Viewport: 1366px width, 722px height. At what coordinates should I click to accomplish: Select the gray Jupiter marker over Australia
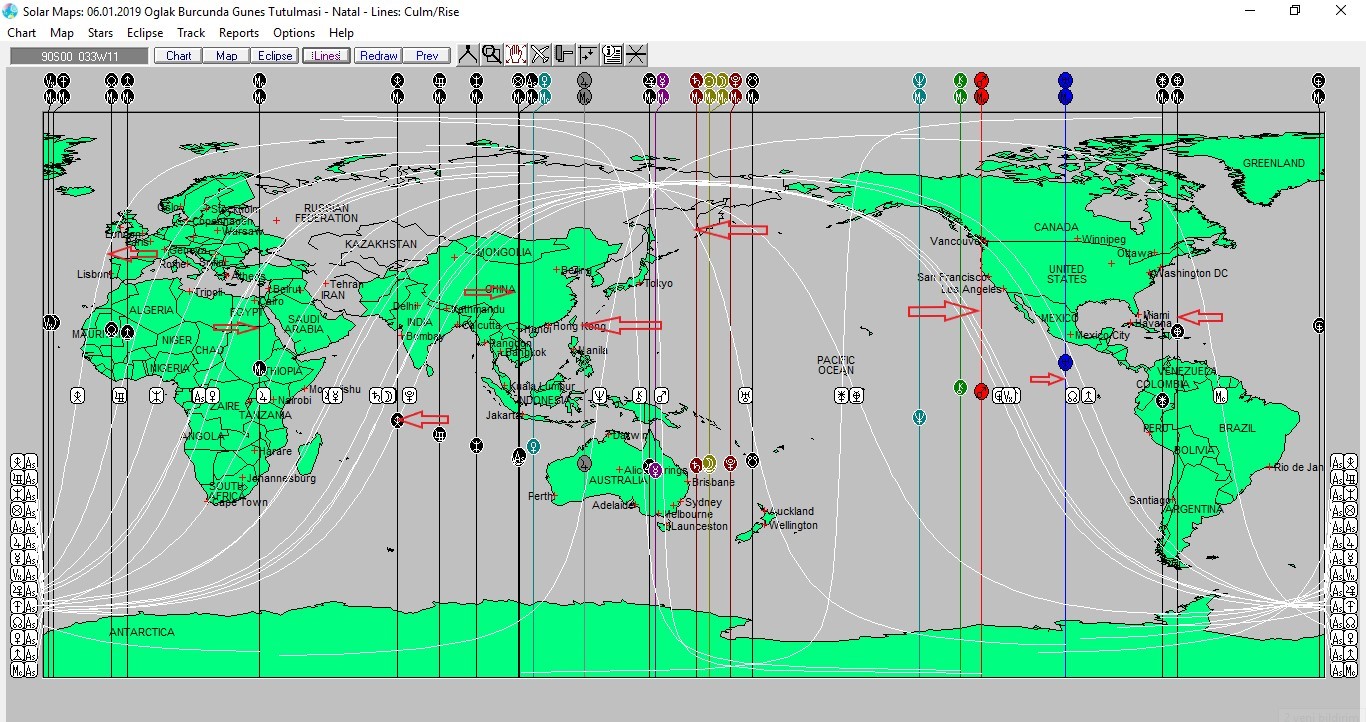(584, 463)
